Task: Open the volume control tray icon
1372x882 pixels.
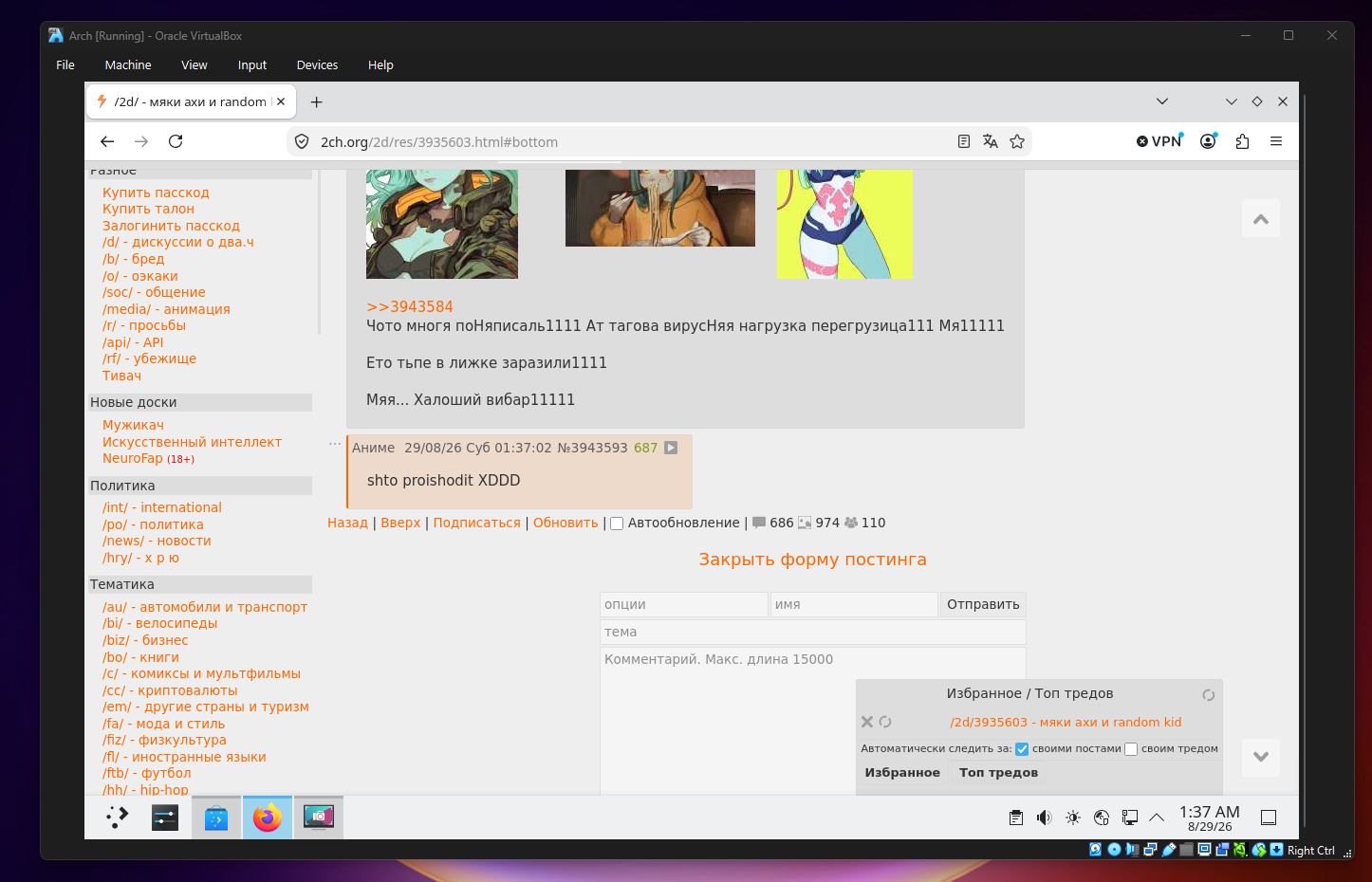Action: (1045, 818)
